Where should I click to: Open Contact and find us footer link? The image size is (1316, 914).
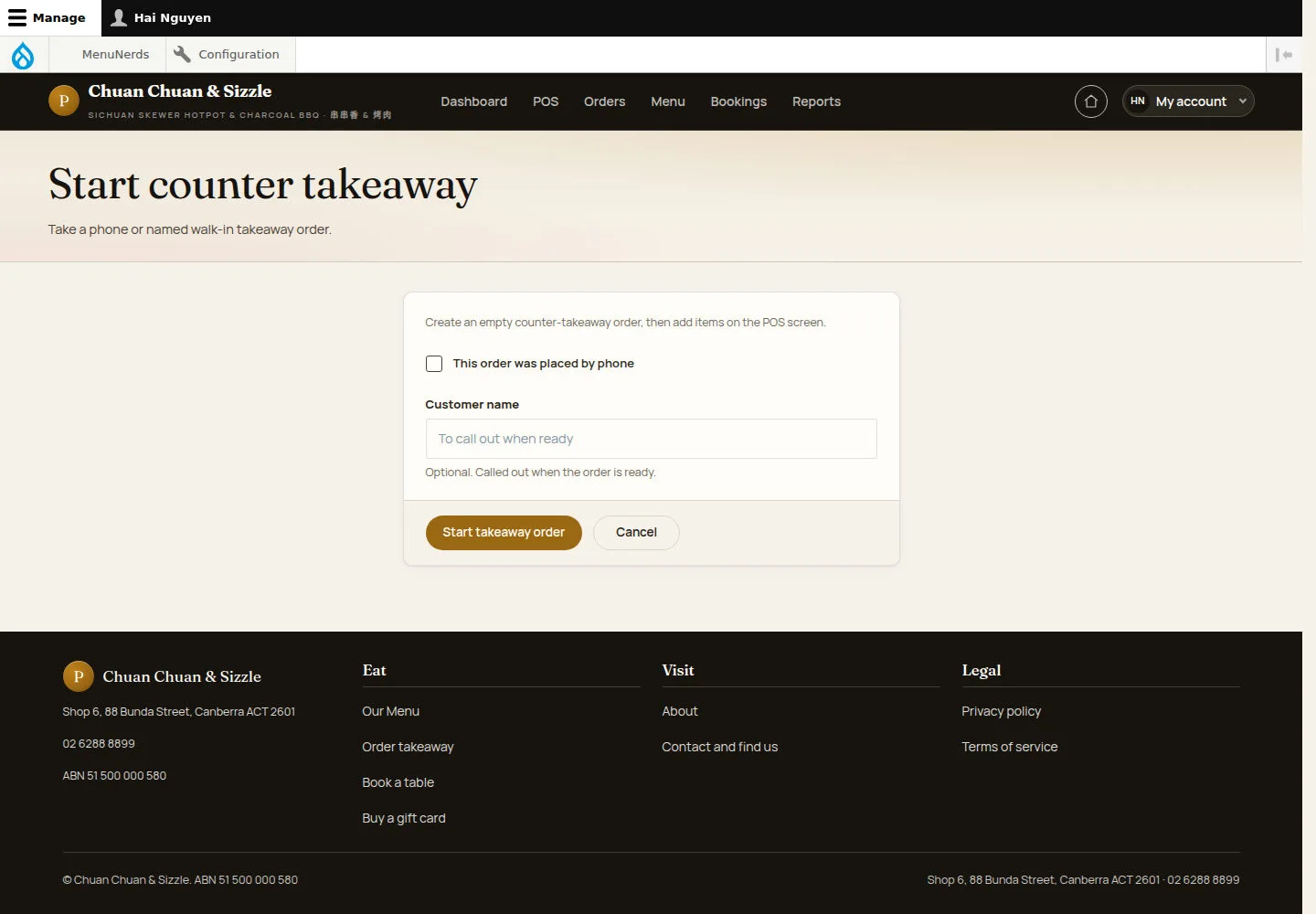(720, 747)
